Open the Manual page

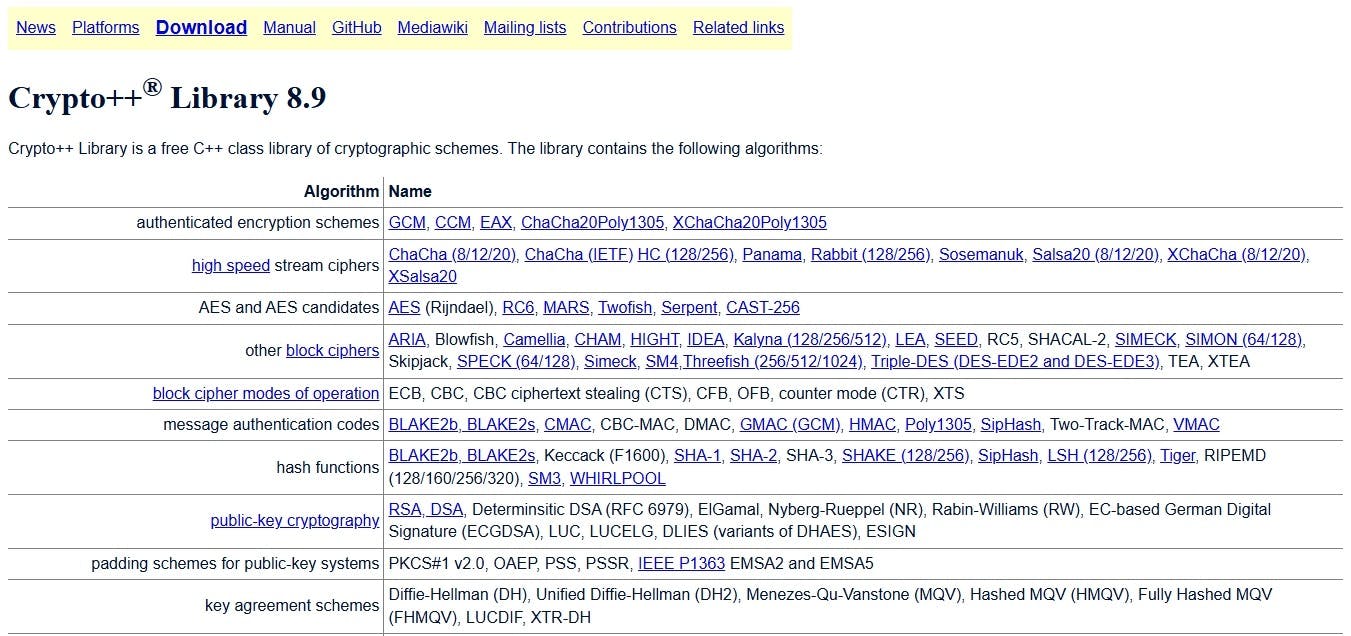tap(288, 27)
